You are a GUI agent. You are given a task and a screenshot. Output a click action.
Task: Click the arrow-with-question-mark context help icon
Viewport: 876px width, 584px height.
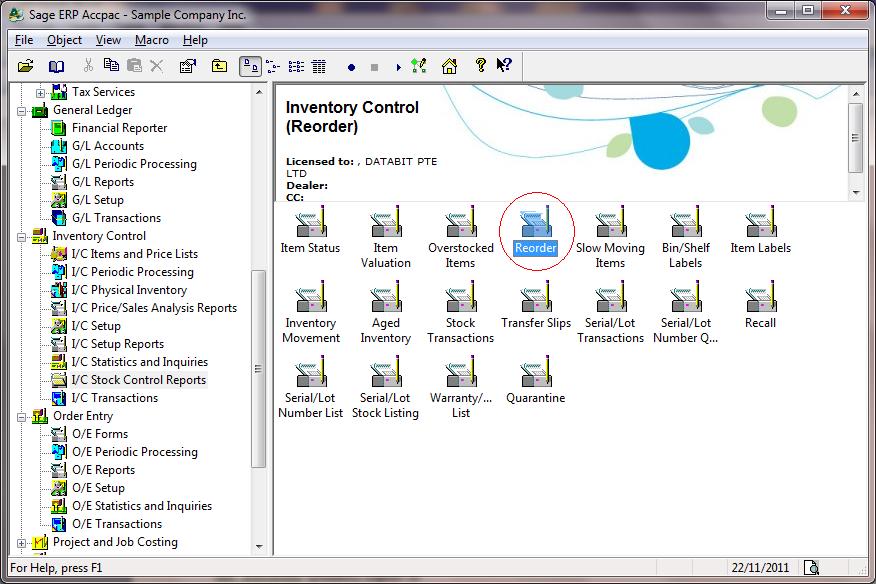504,65
